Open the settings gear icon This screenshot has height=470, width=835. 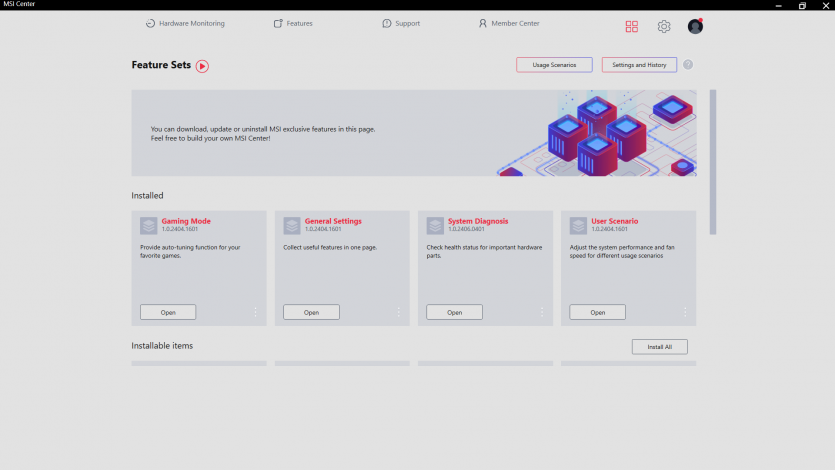tap(664, 27)
